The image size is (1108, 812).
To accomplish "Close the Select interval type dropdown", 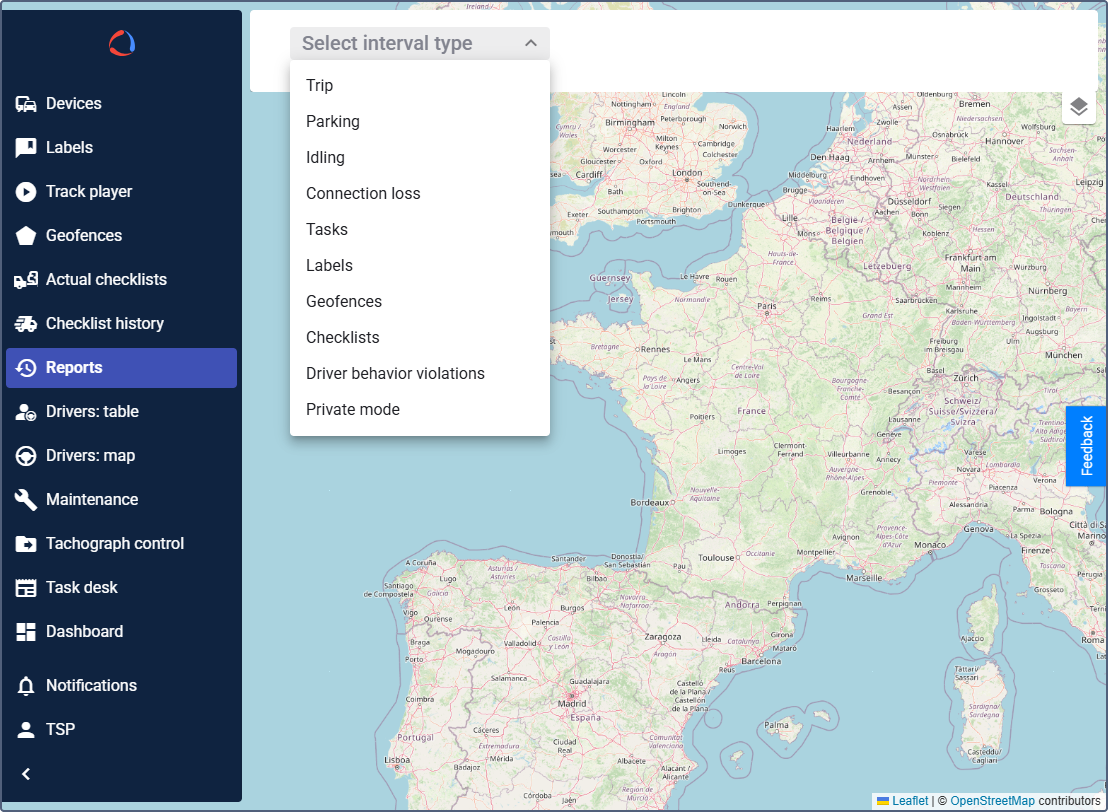I will pyautogui.click(x=530, y=43).
